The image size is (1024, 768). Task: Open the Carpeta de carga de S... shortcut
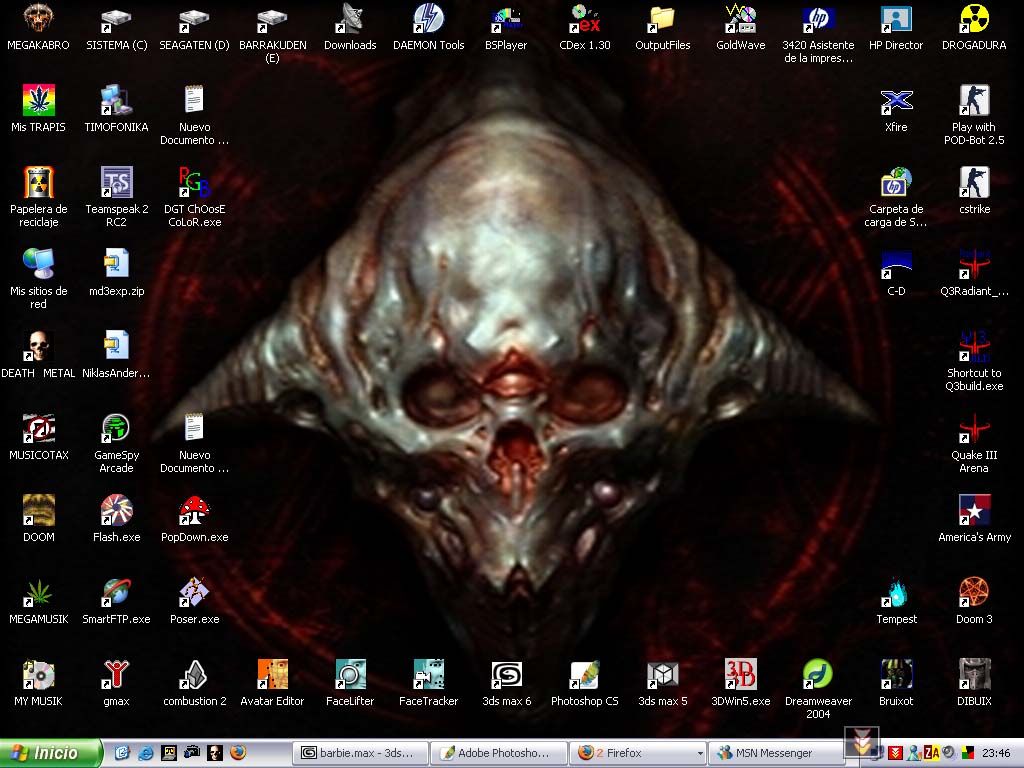point(896,182)
